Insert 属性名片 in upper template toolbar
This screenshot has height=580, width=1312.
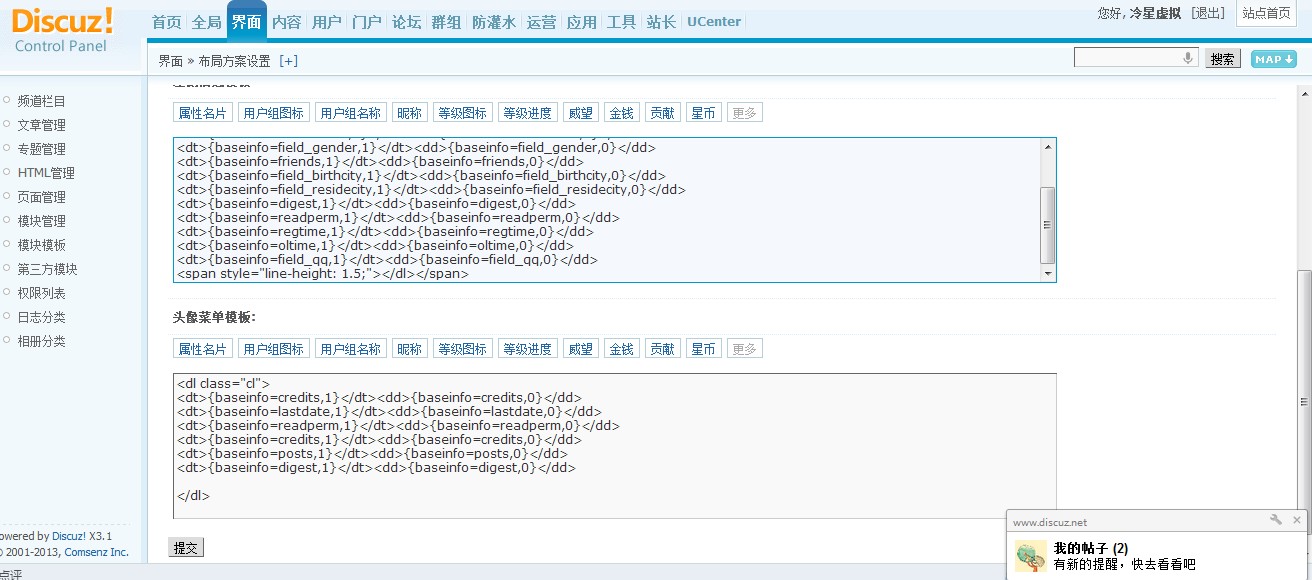pyautogui.click(x=202, y=113)
